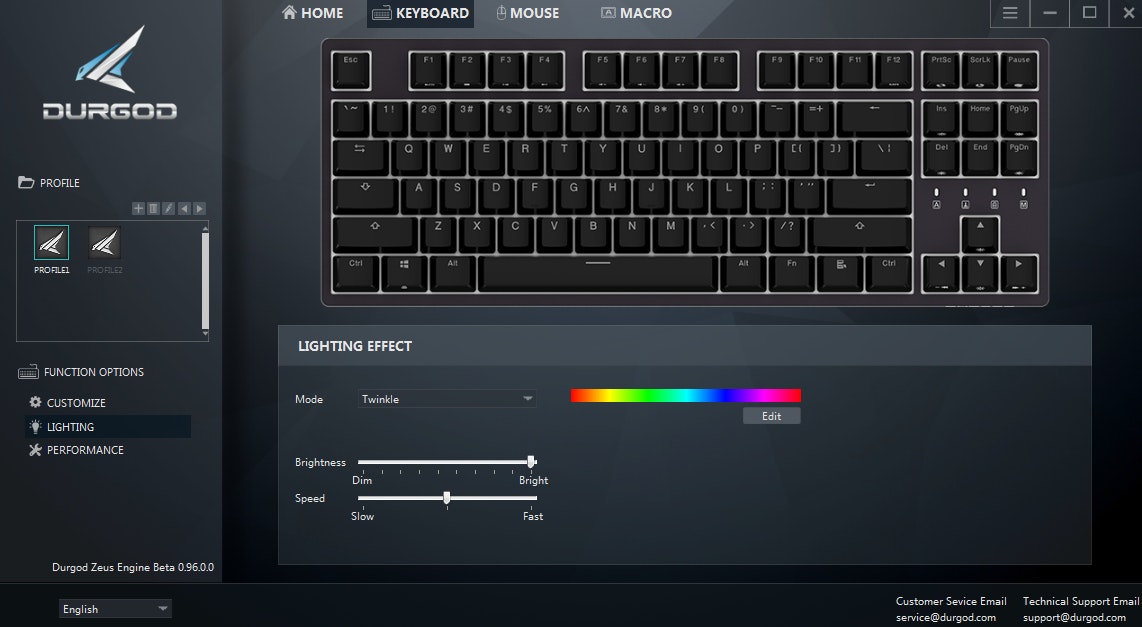The width and height of the screenshot is (1142, 627).
Task: Click the Edit color button
Action: [x=771, y=416]
